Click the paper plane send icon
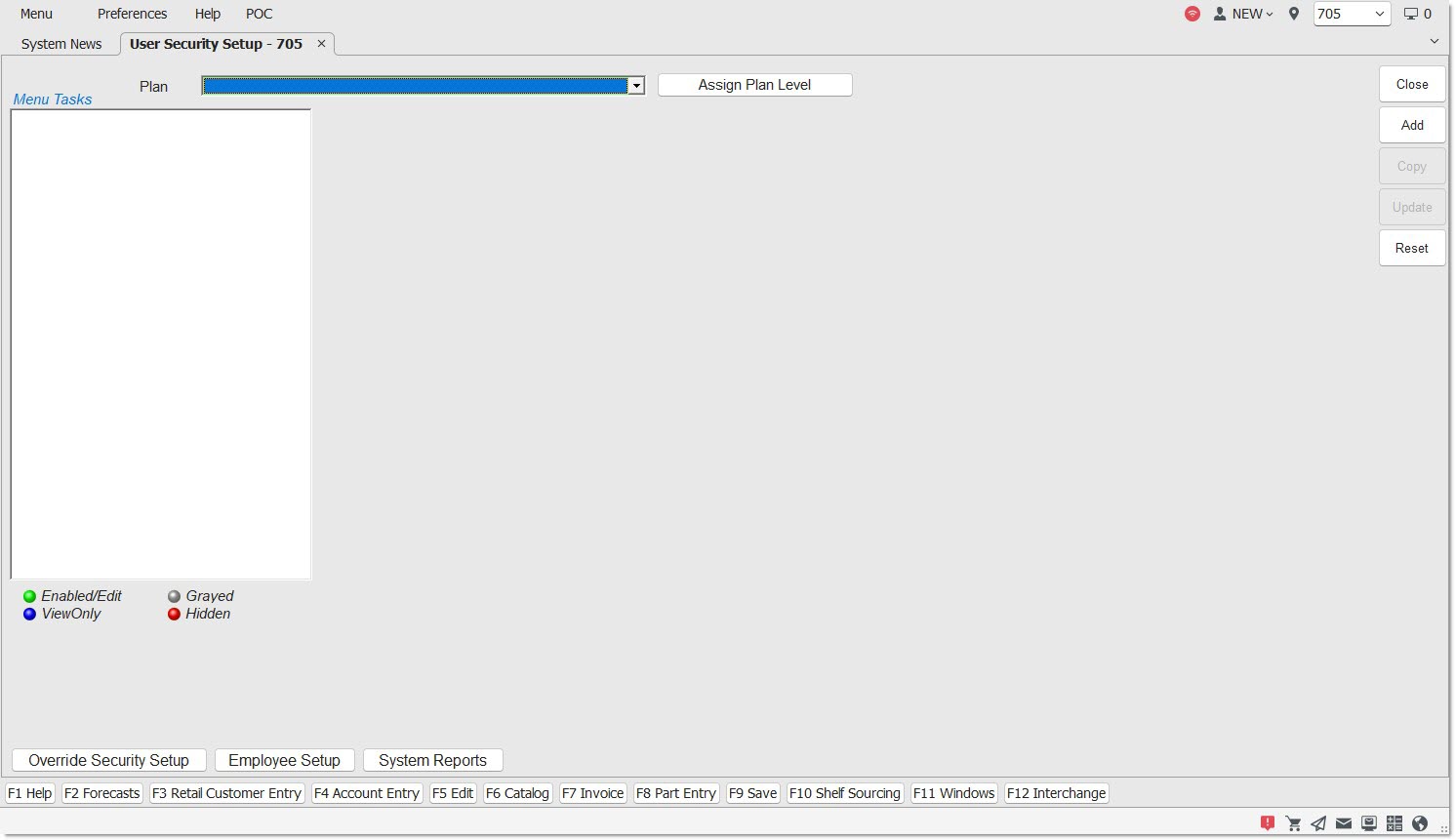The height and width of the screenshot is (840, 1455). pyautogui.click(x=1318, y=823)
